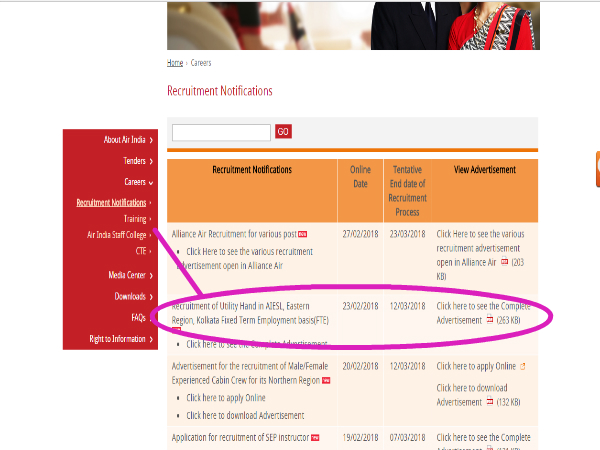This screenshot has height=450, width=600.
Task: Open Application for recruitment of SEP instructor
Action: pyautogui.click(x=240, y=437)
